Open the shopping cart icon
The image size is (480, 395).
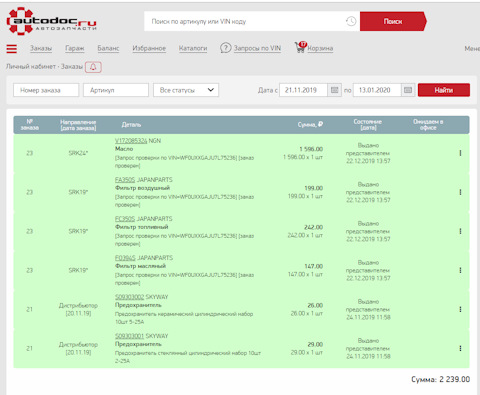point(300,47)
